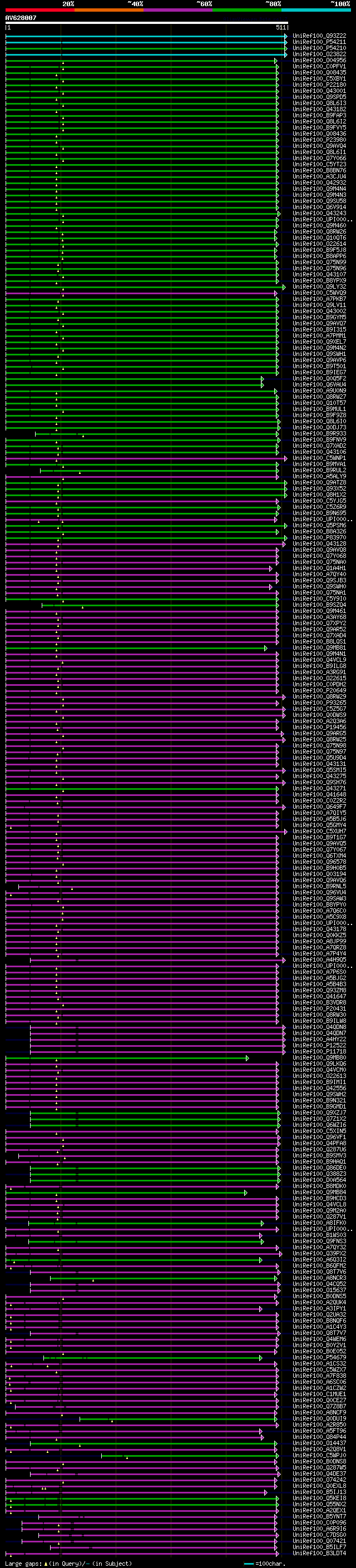The height and width of the screenshot is (1568, 356).
Task: Click the UniRef100_Q43271 entry
Action: (x=319, y=788)
